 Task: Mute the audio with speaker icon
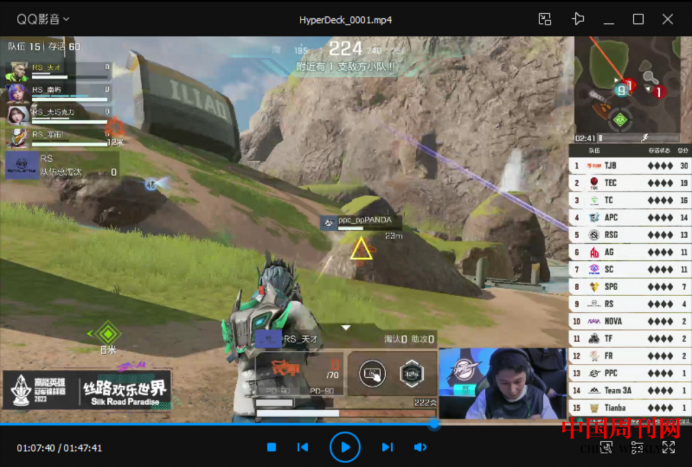pos(421,447)
